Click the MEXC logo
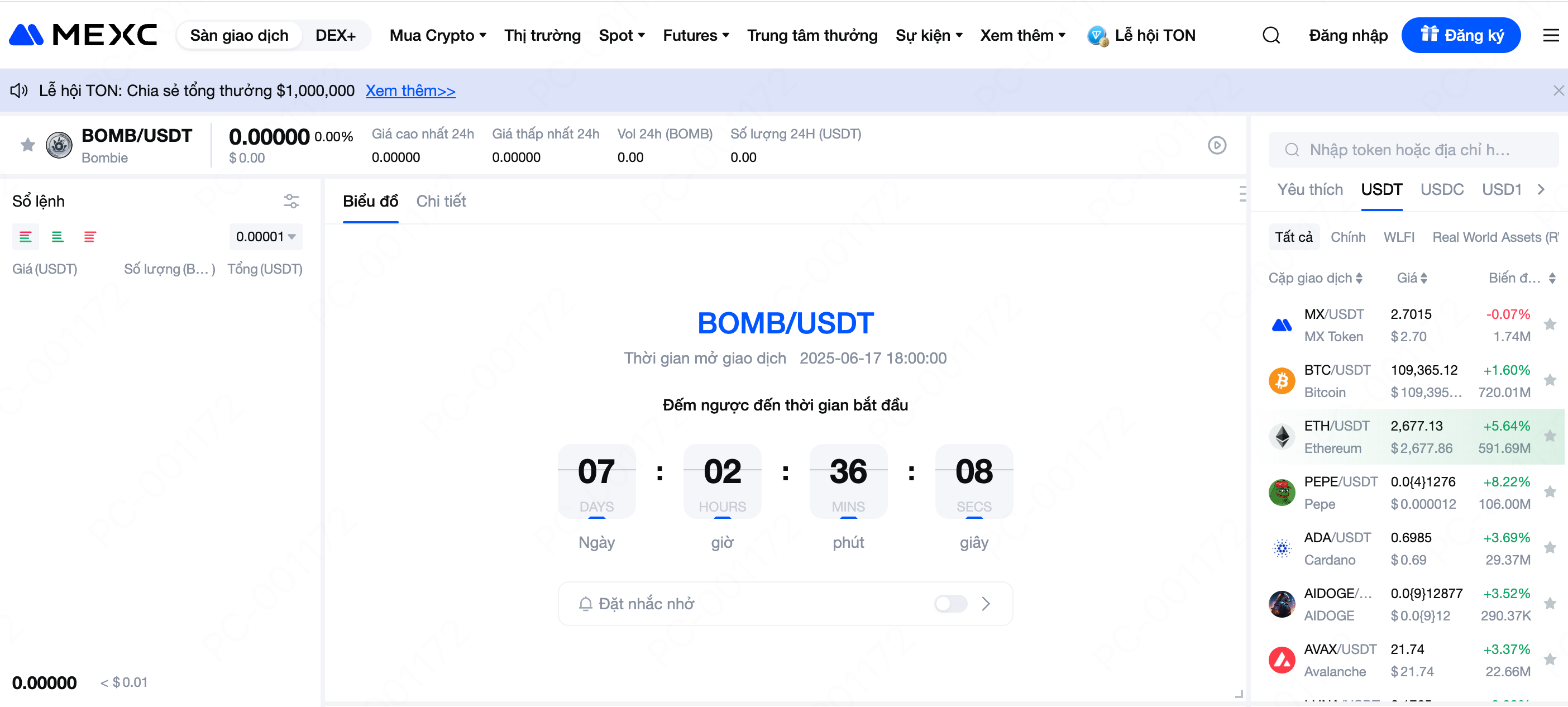The width and height of the screenshot is (1568, 707). coord(83,35)
